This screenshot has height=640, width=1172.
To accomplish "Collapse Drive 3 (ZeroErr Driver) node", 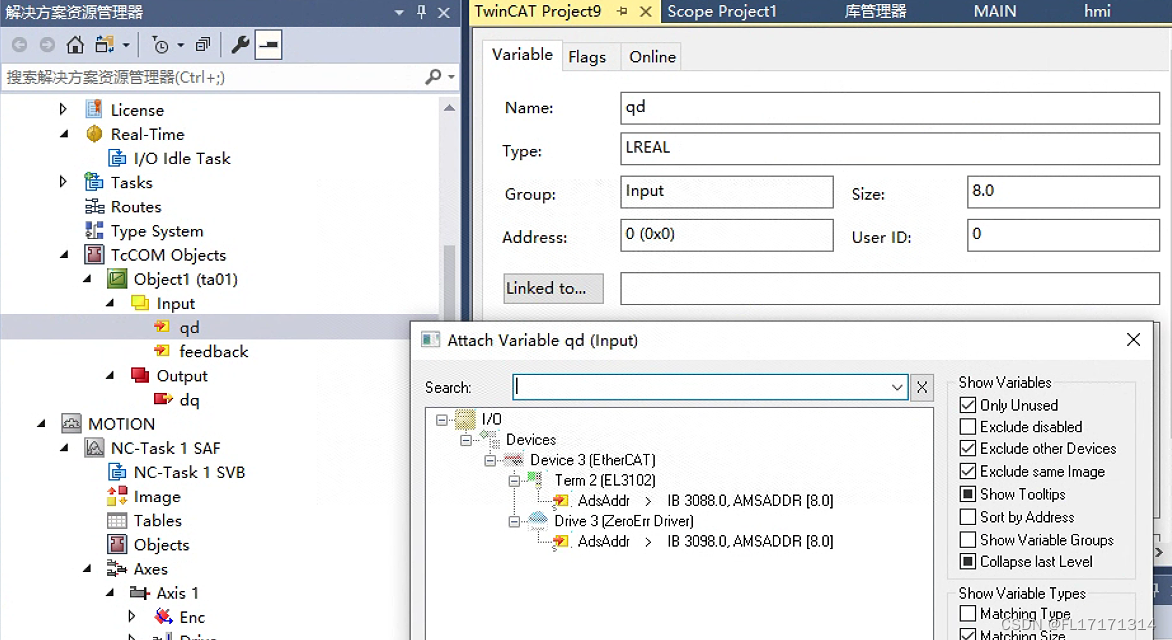I will tap(514, 521).
